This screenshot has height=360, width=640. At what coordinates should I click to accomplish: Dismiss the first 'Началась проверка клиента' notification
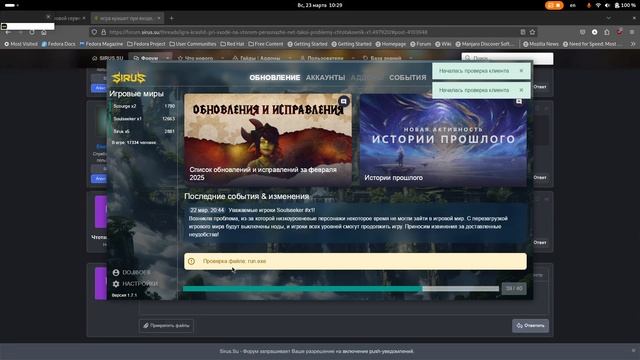[x=521, y=71]
